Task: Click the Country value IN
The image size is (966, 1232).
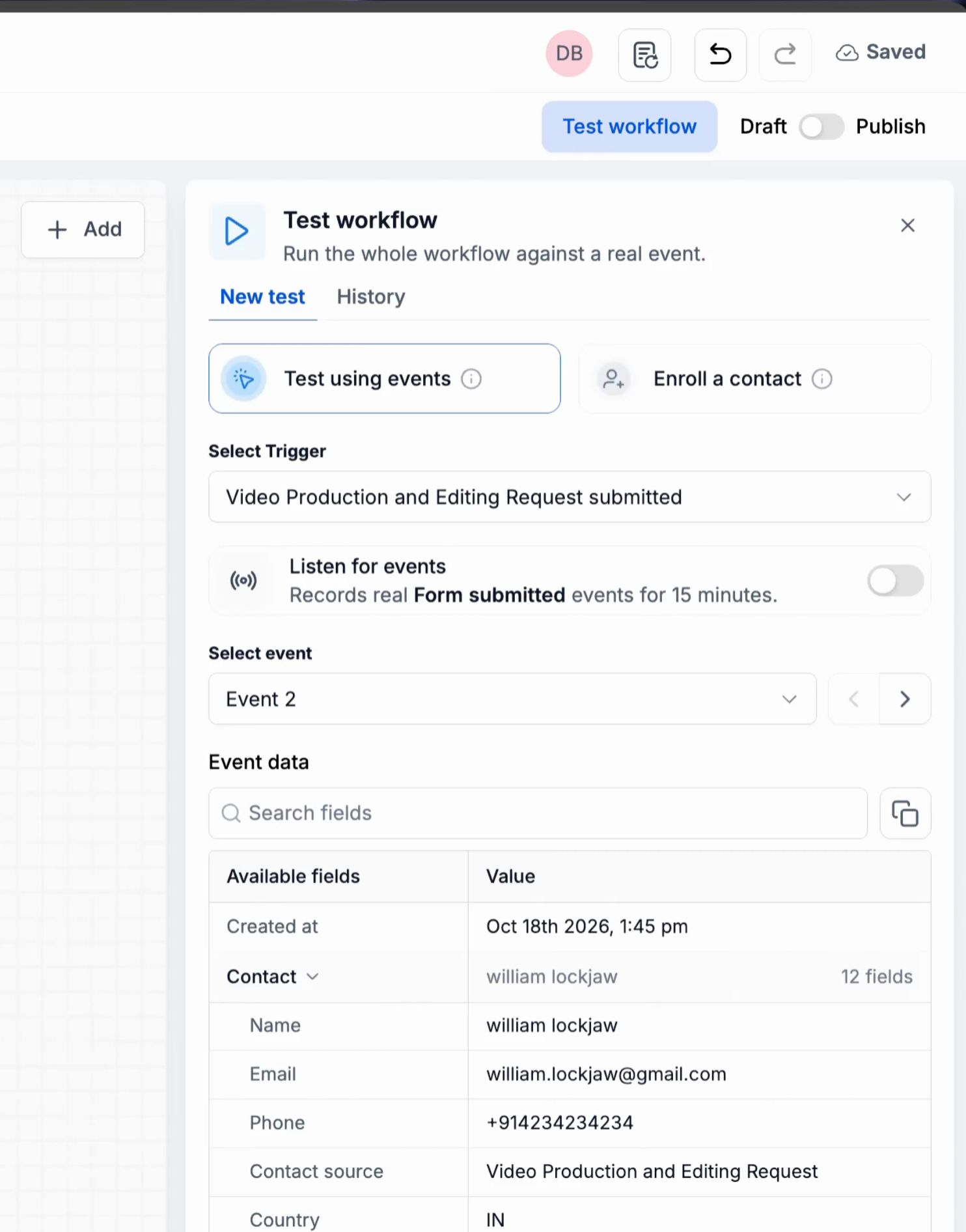Action: point(495,1220)
